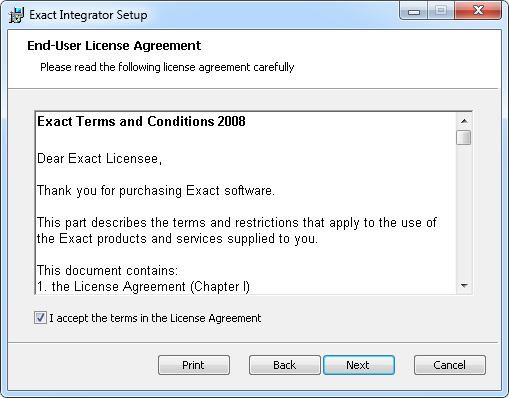Click the 'Exact Terms and Conditions 2008' heading

[141, 121]
